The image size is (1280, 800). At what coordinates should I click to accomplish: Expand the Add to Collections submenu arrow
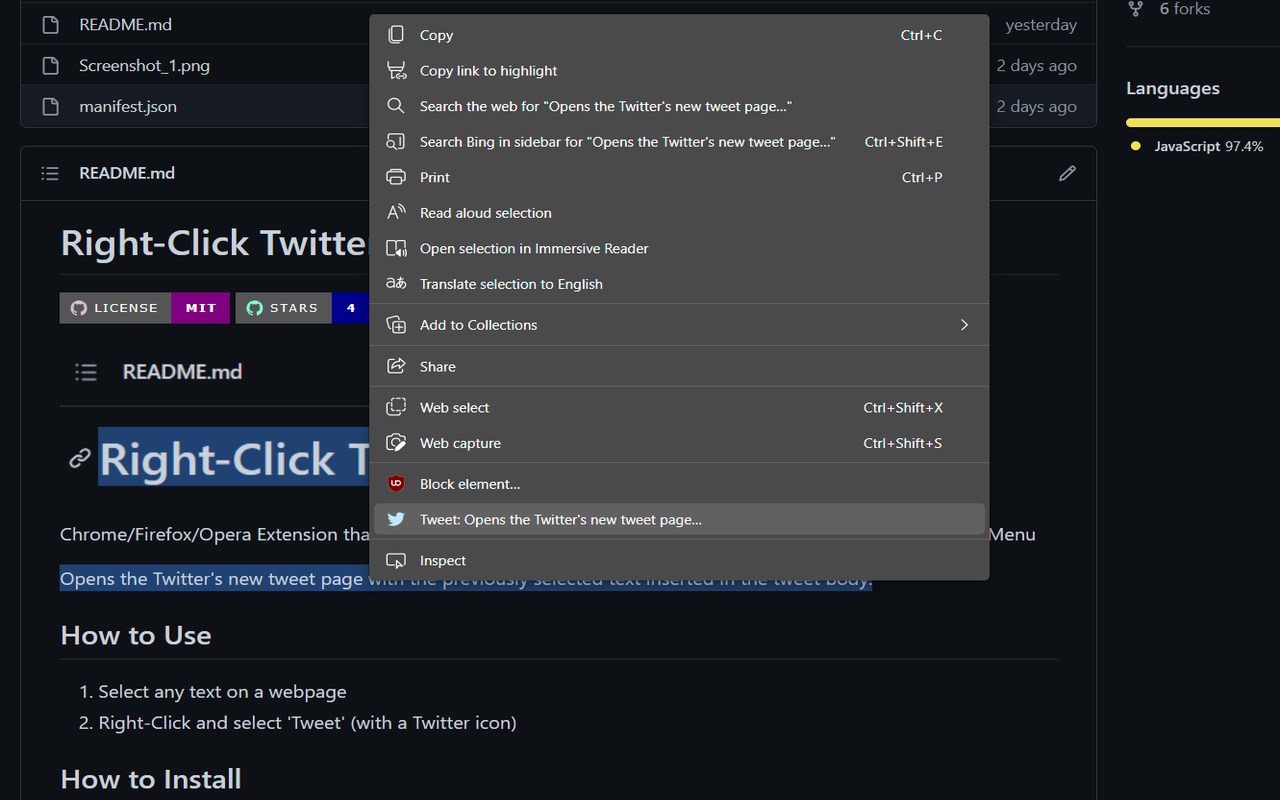(964, 325)
